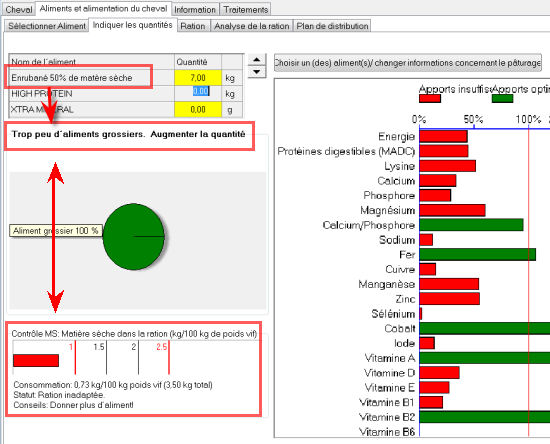The height and width of the screenshot is (444, 550).
Task: Click the move-up arrow beside feed table
Action: coord(257,60)
